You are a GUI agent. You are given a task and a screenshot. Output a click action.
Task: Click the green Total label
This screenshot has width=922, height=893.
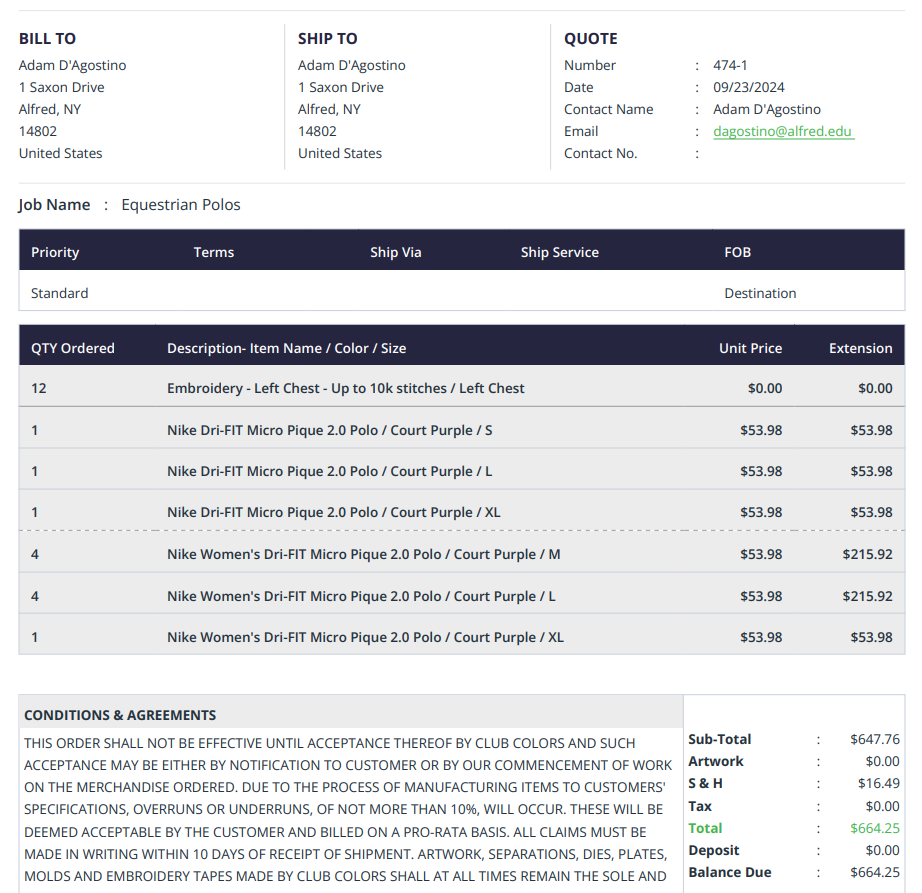tap(705, 828)
